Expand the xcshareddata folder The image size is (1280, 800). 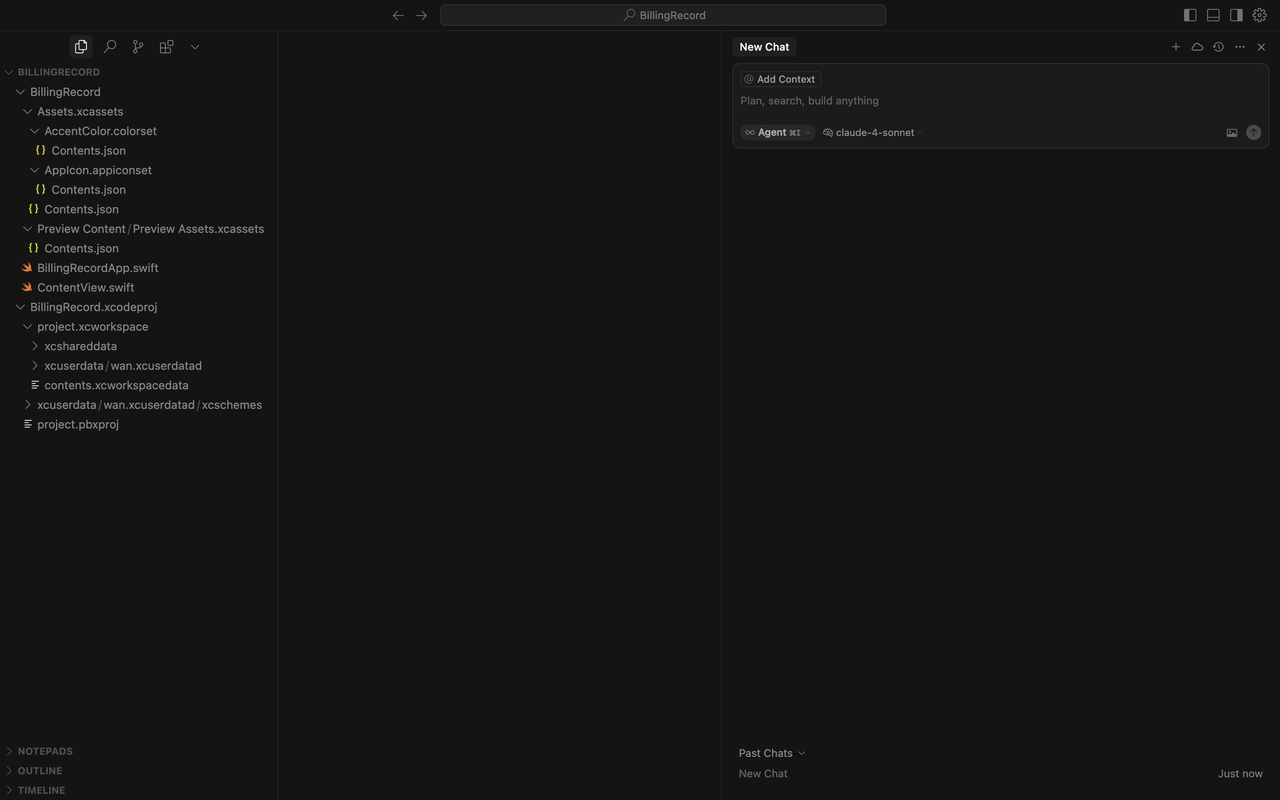[x=140, y=346]
